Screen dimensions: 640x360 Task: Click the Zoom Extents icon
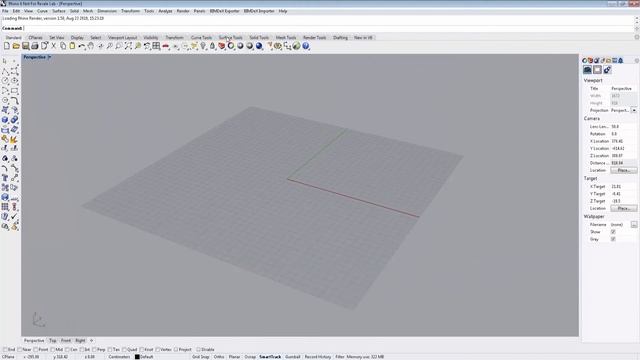pyautogui.click(x=128, y=46)
